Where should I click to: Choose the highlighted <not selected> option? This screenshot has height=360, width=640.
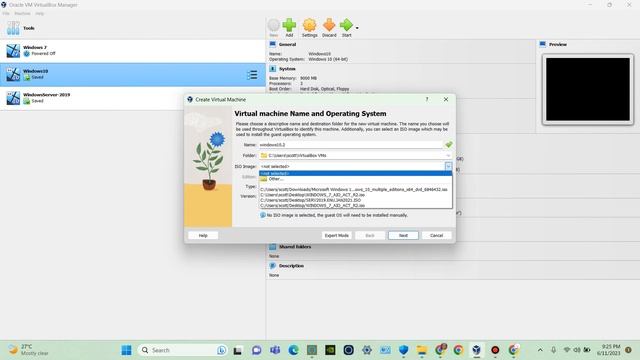pos(356,173)
